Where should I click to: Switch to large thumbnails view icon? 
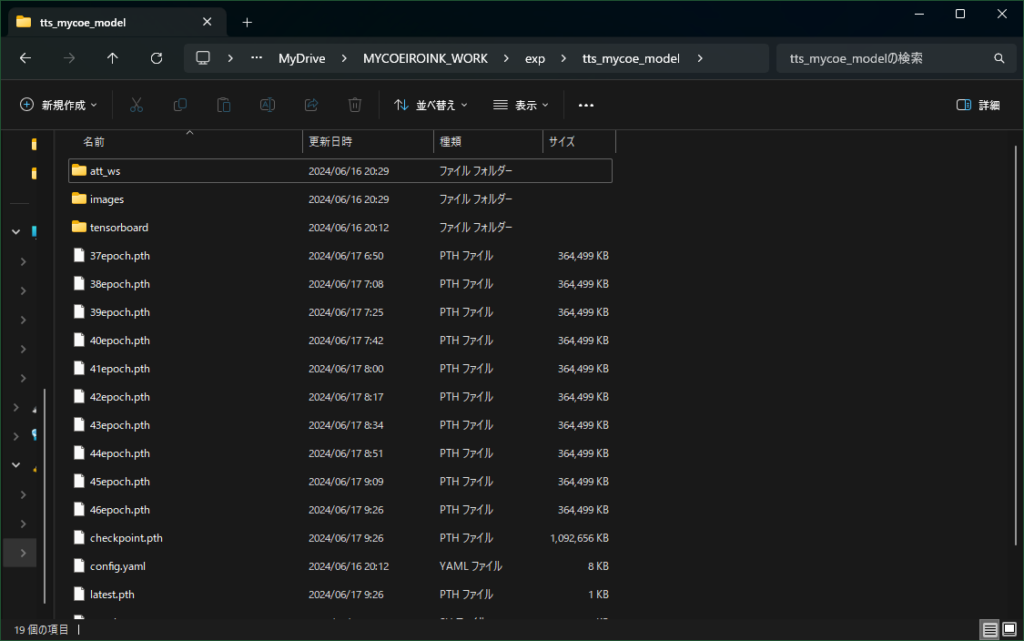[1009, 629]
